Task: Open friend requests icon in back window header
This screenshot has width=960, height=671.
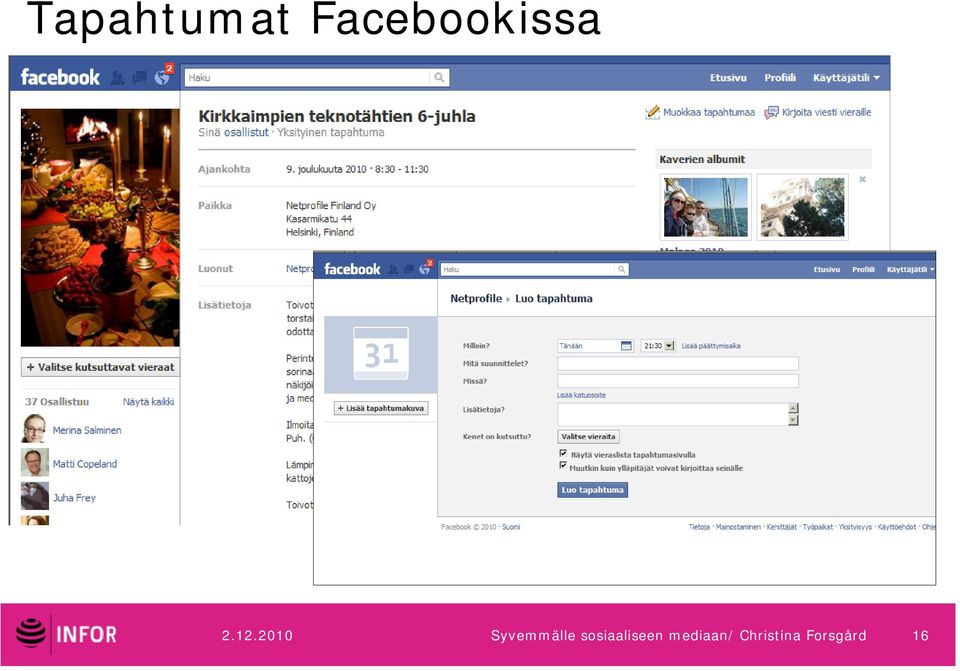Action: [117, 78]
